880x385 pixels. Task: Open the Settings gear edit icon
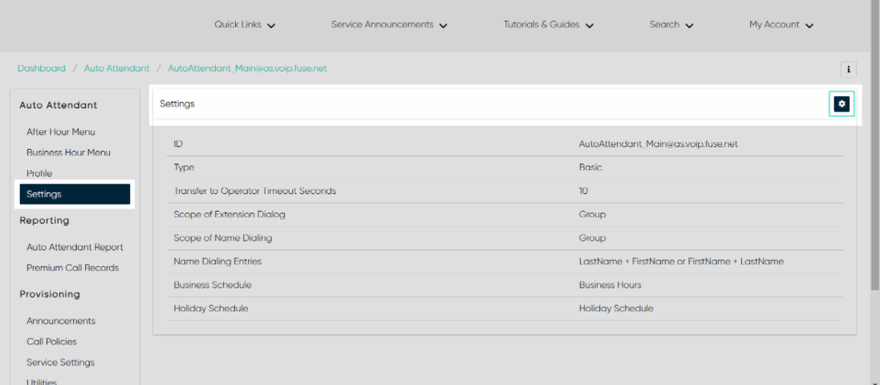click(841, 104)
